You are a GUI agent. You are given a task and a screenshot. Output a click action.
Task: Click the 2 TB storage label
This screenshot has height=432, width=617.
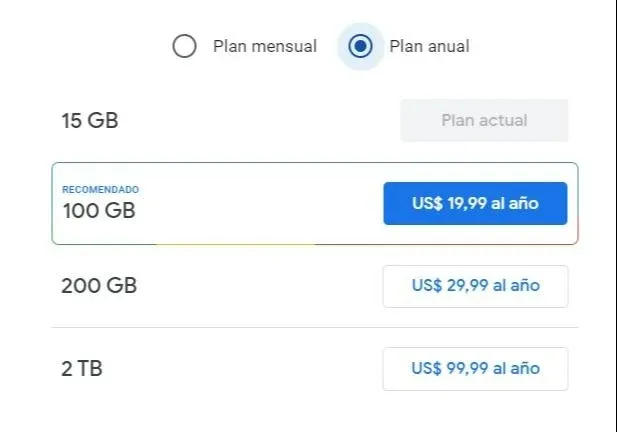pos(82,368)
